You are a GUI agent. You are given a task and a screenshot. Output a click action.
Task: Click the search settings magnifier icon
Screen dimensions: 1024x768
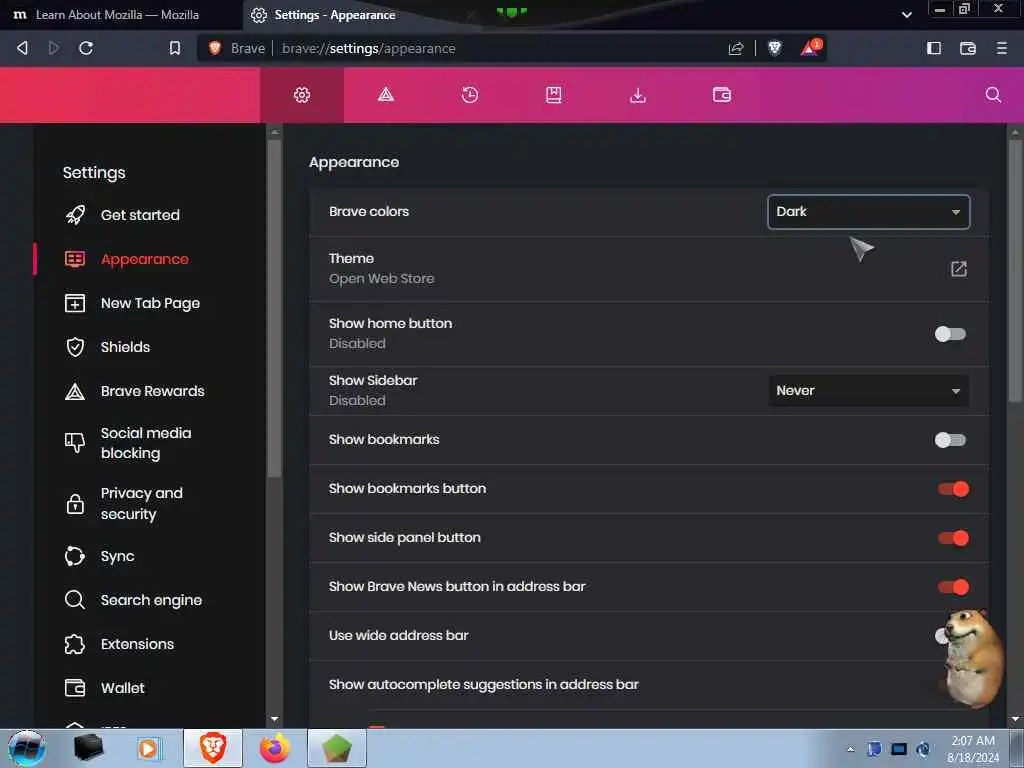coord(993,95)
